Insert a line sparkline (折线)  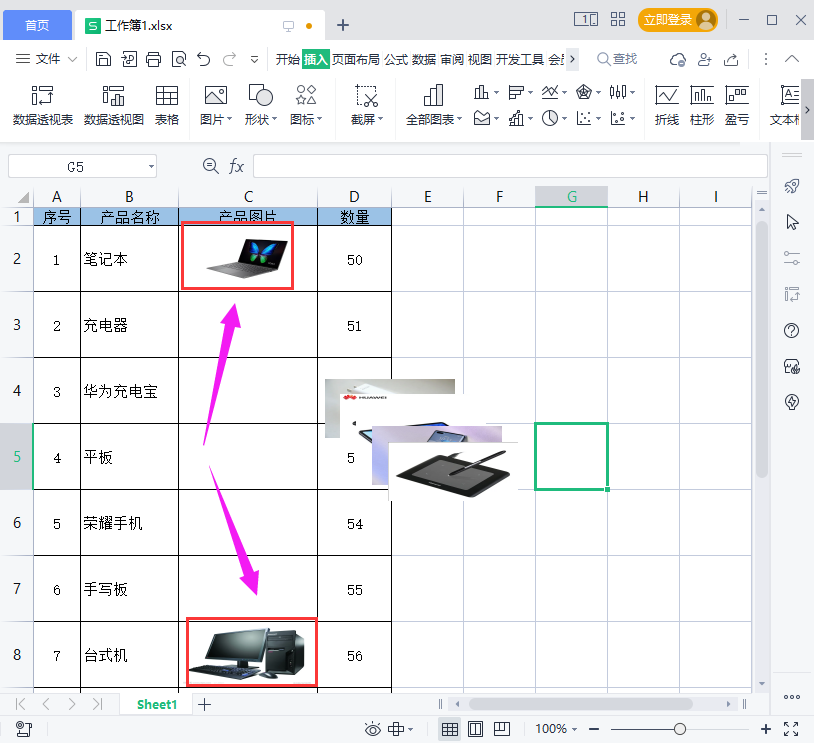tap(667, 105)
